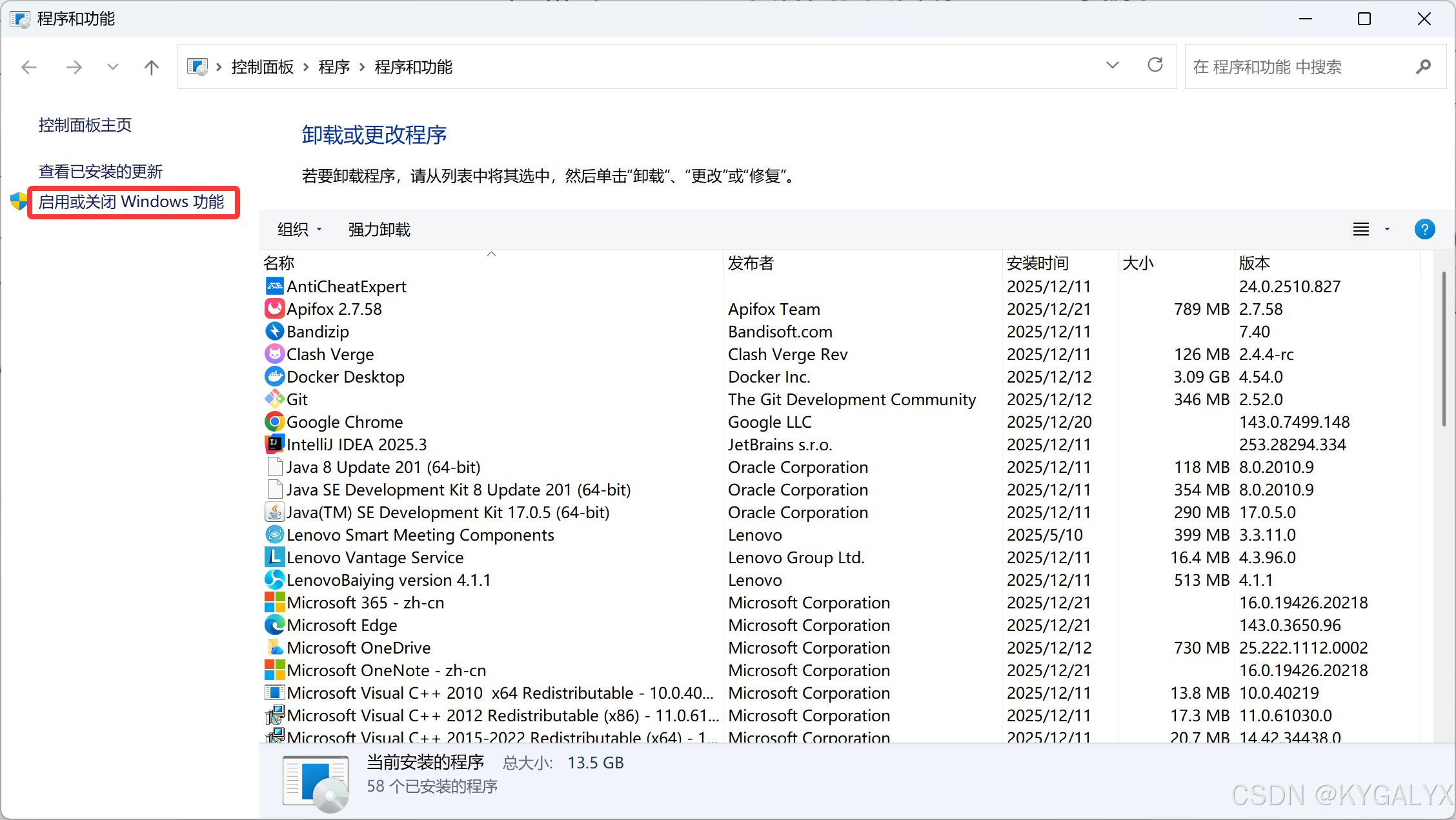Expand the view options dropdown arrow
The image size is (1456, 820).
point(1387,230)
